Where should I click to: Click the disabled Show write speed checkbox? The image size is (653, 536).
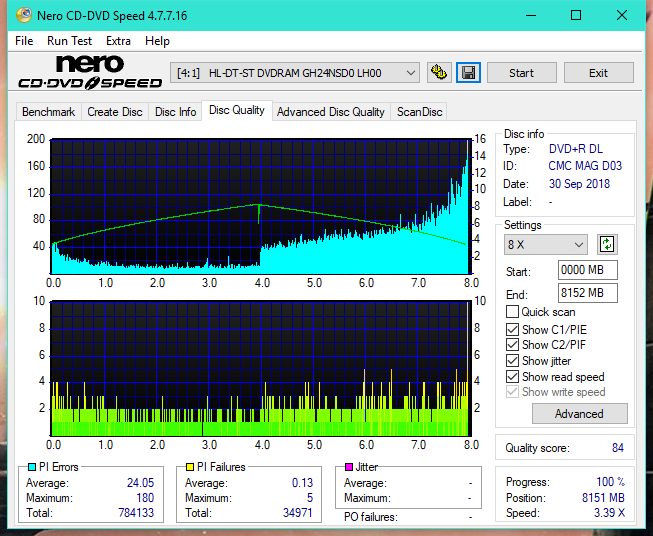tap(512, 392)
